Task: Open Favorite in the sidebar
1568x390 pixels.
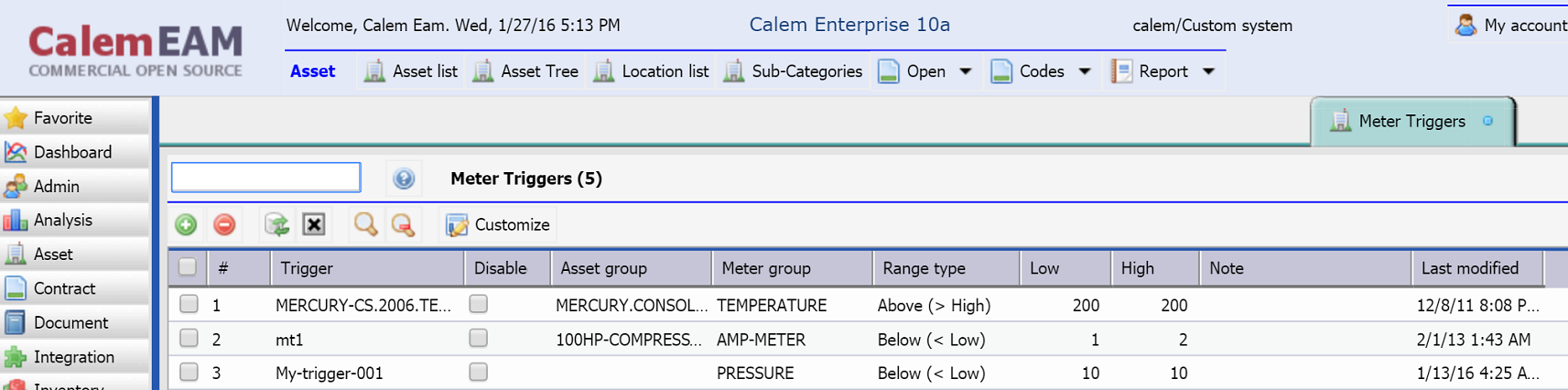Action: pyautogui.click(x=74, y=118)
